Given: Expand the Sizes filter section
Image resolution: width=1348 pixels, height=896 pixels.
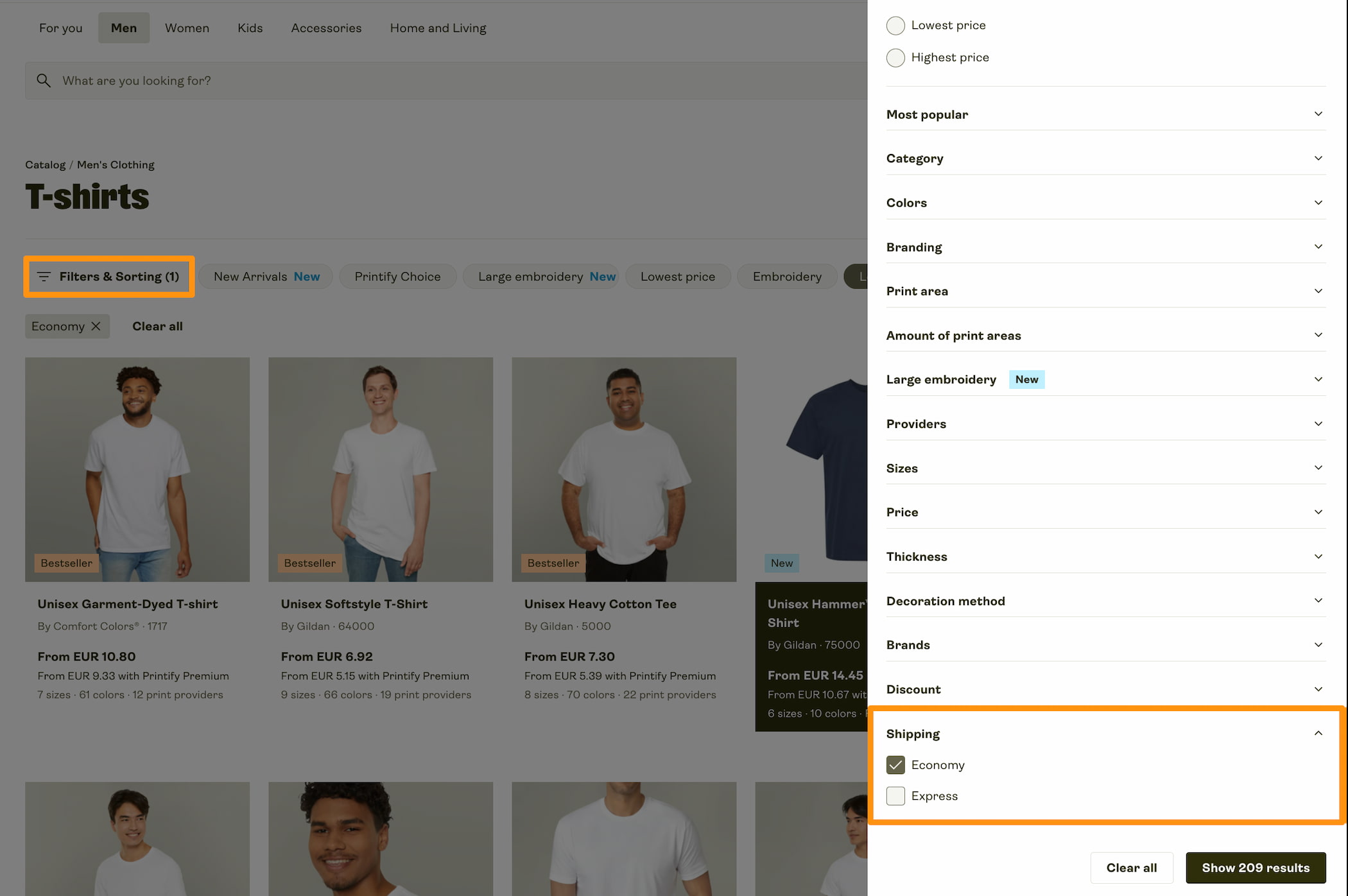Looking at the screenshot, I should (x=1106, y=468).
